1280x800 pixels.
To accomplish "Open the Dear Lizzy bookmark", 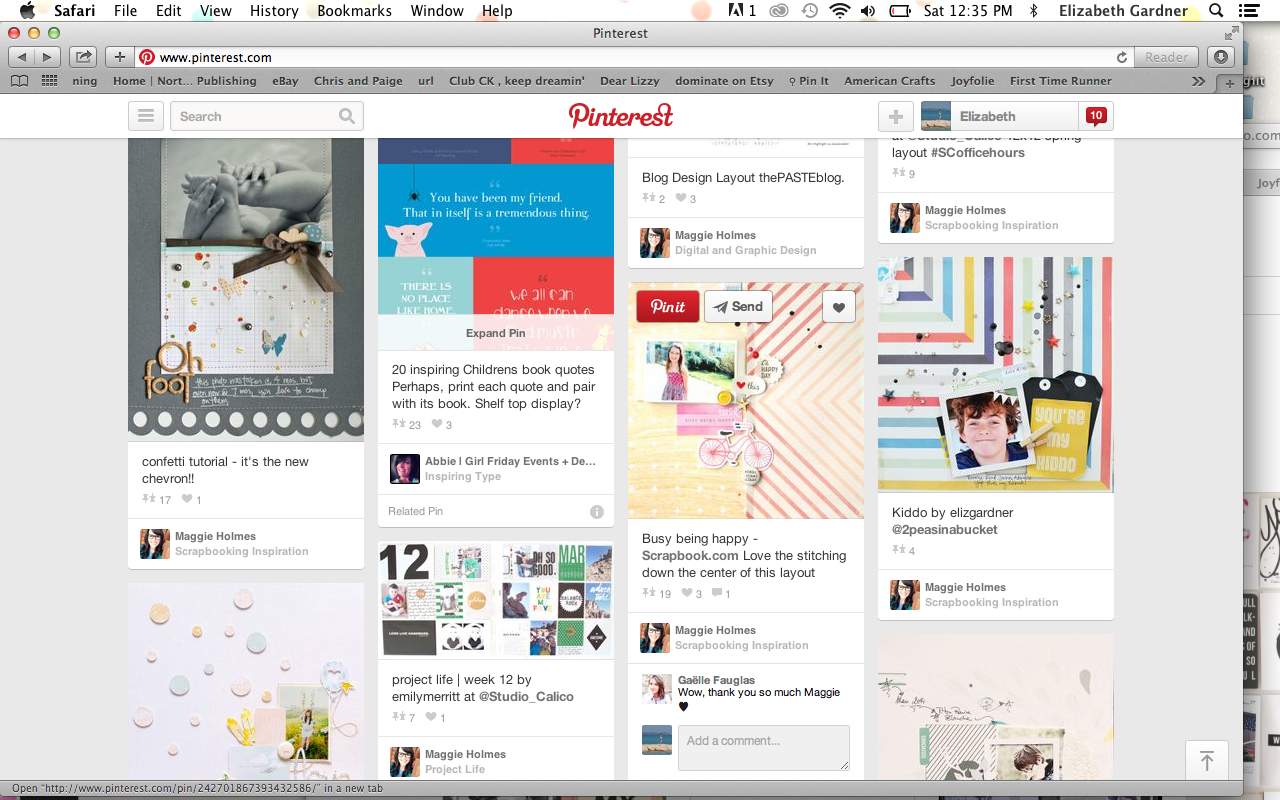I will (x=630, y=81).
